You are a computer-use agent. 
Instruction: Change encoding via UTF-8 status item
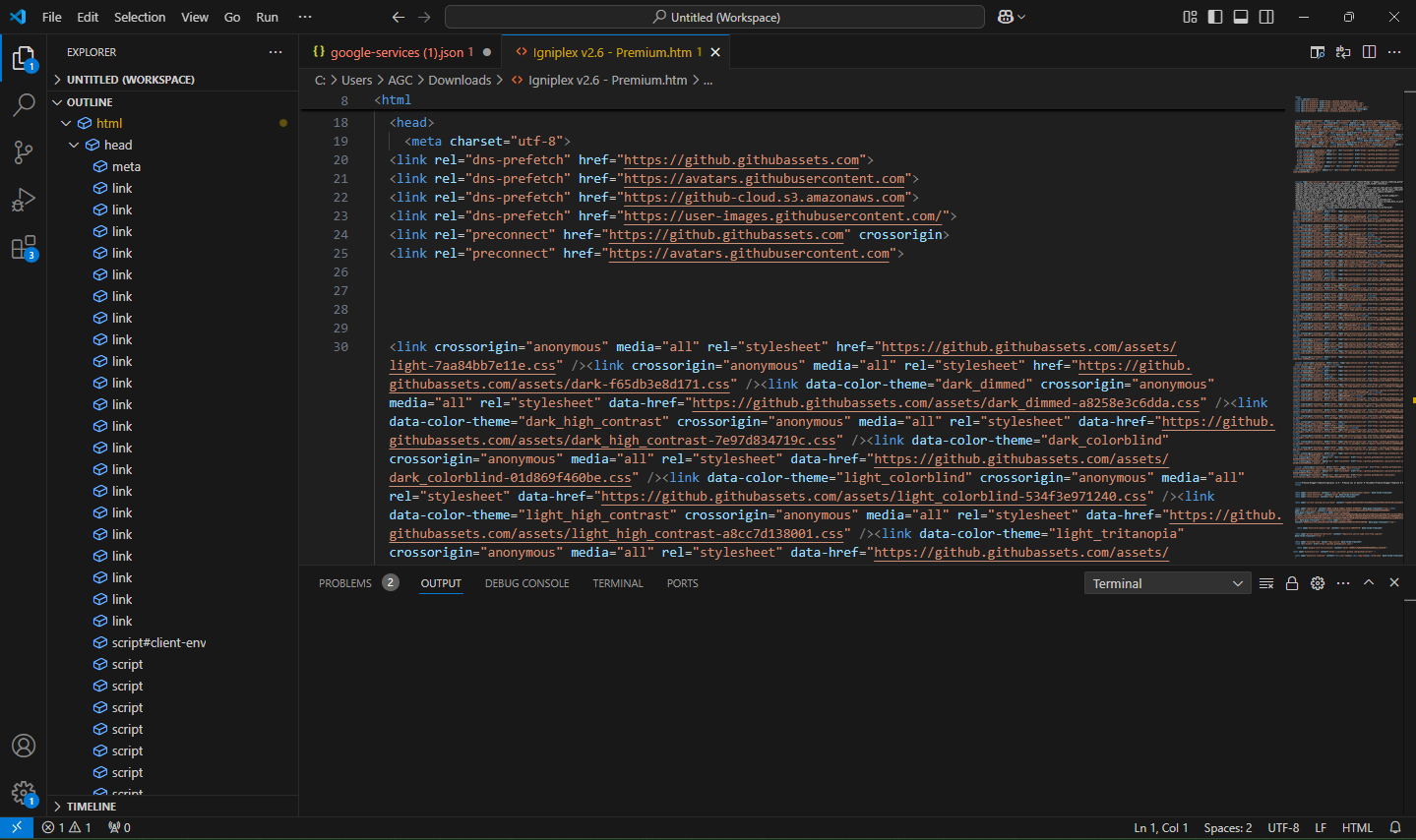click(1283, 828)
